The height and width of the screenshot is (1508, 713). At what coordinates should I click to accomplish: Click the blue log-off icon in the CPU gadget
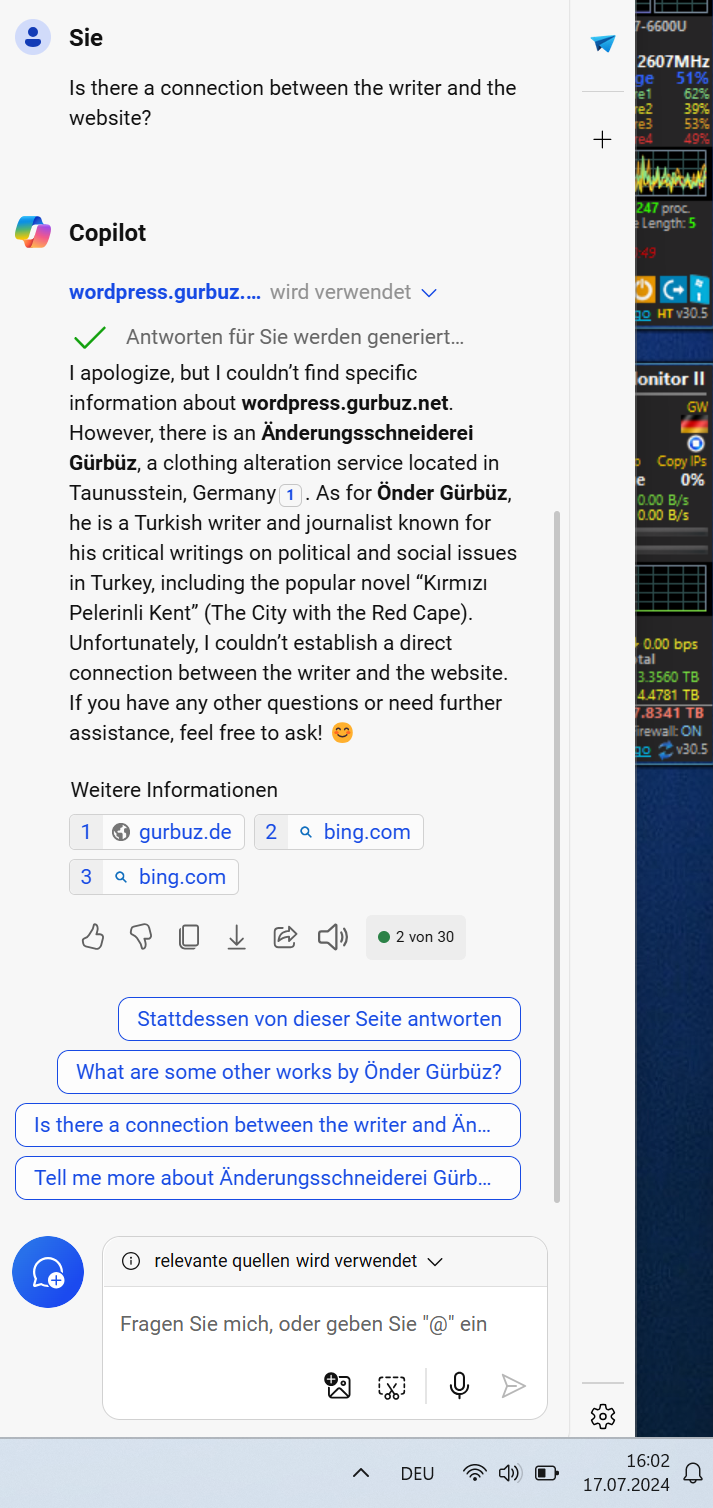[x=673, y=290]
